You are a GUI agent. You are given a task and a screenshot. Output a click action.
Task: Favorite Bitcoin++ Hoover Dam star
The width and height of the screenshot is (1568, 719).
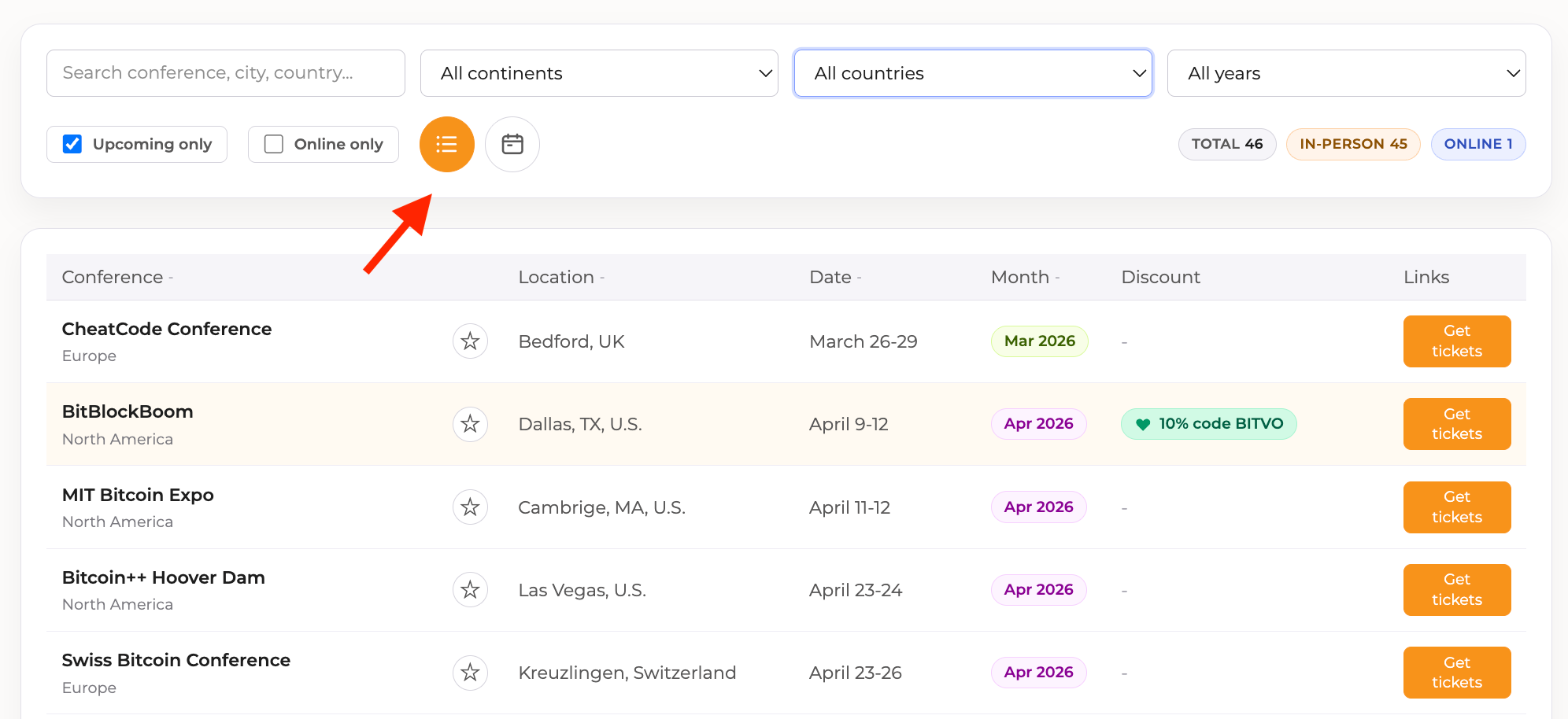click(470, 590)
